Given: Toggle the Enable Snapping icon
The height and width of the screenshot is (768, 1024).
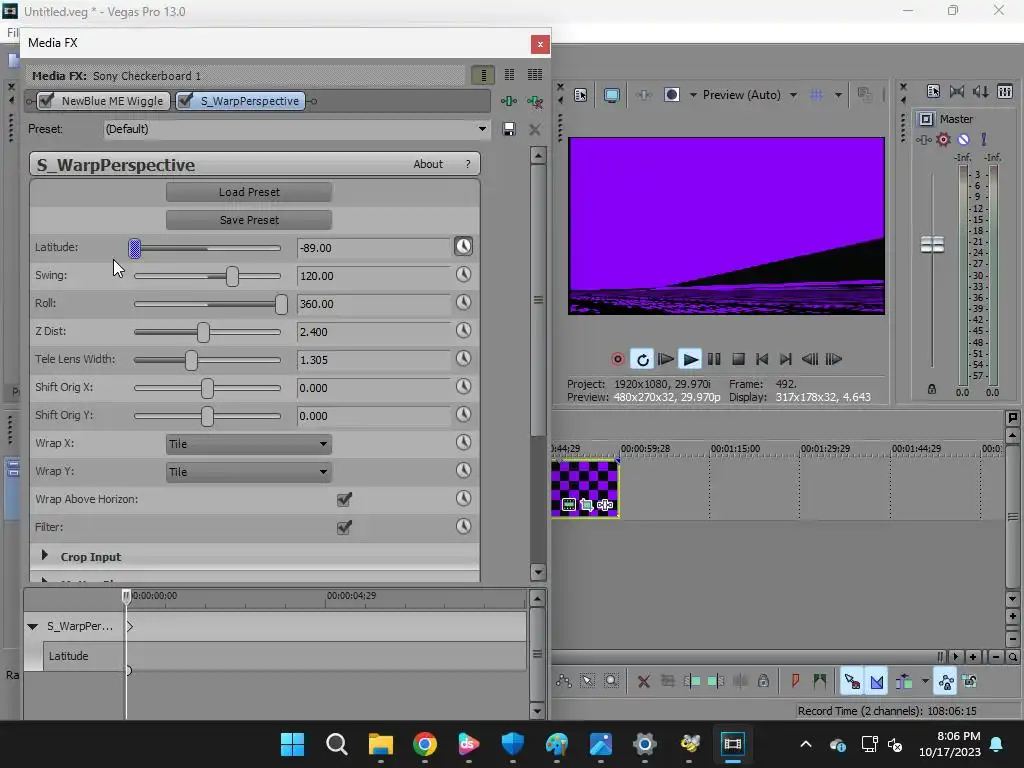Looking at the screenshot, I should pyautogui.click(x=852, y=682).
